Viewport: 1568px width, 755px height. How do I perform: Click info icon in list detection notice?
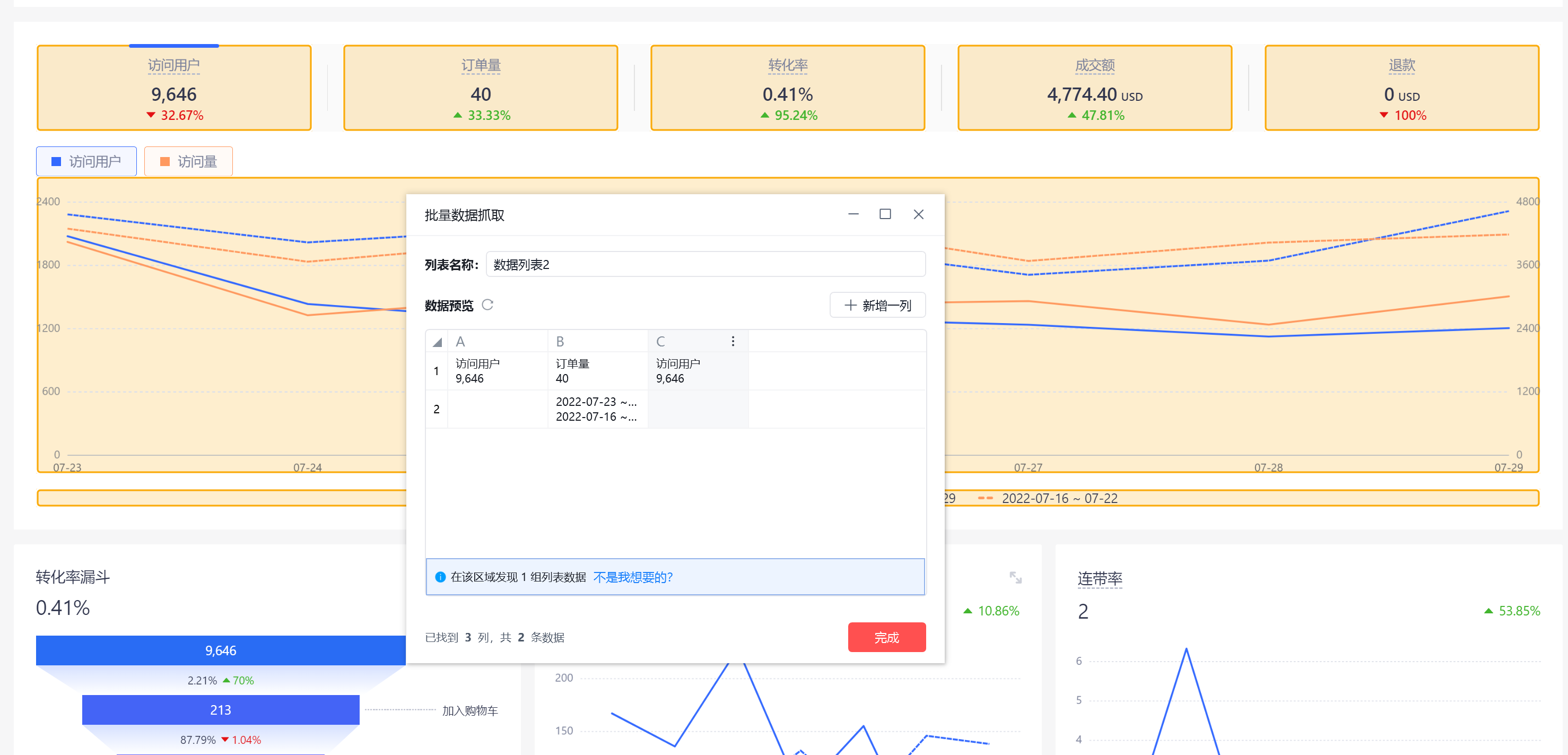(440, 577)
